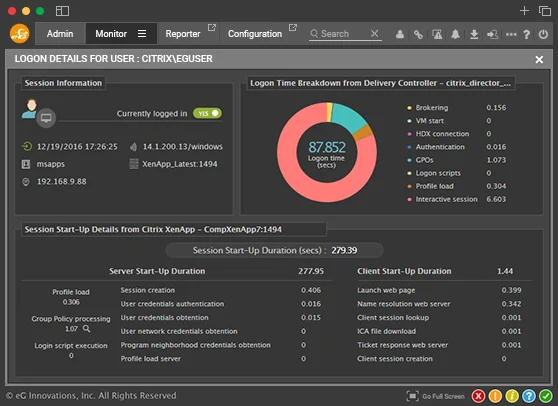Click the sign-in arrow toolbar icon
Viewport: 558px width, 406px height.
point(493,34)
